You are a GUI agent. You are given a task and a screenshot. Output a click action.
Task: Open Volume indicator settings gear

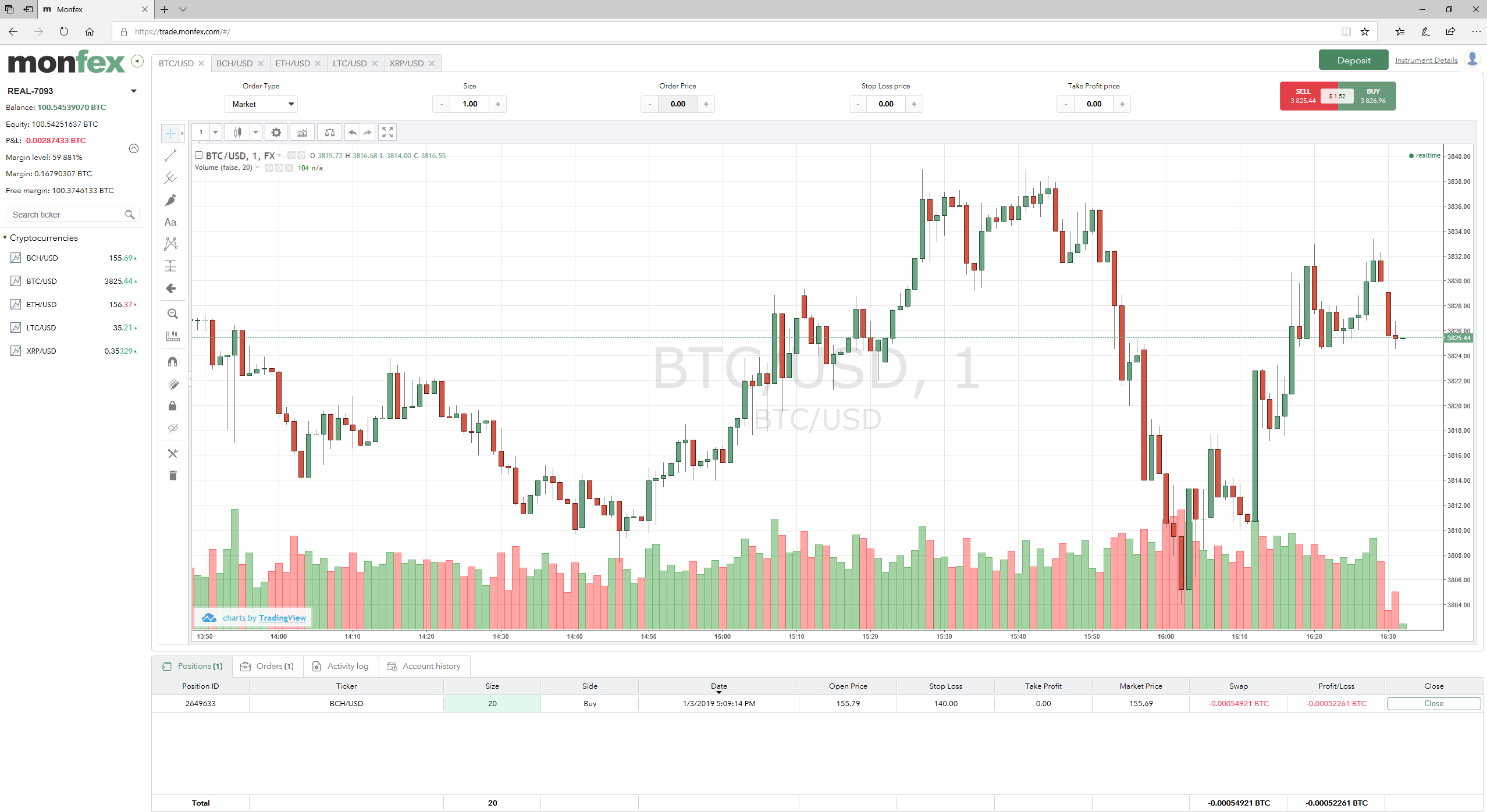[x=279, y=168]
